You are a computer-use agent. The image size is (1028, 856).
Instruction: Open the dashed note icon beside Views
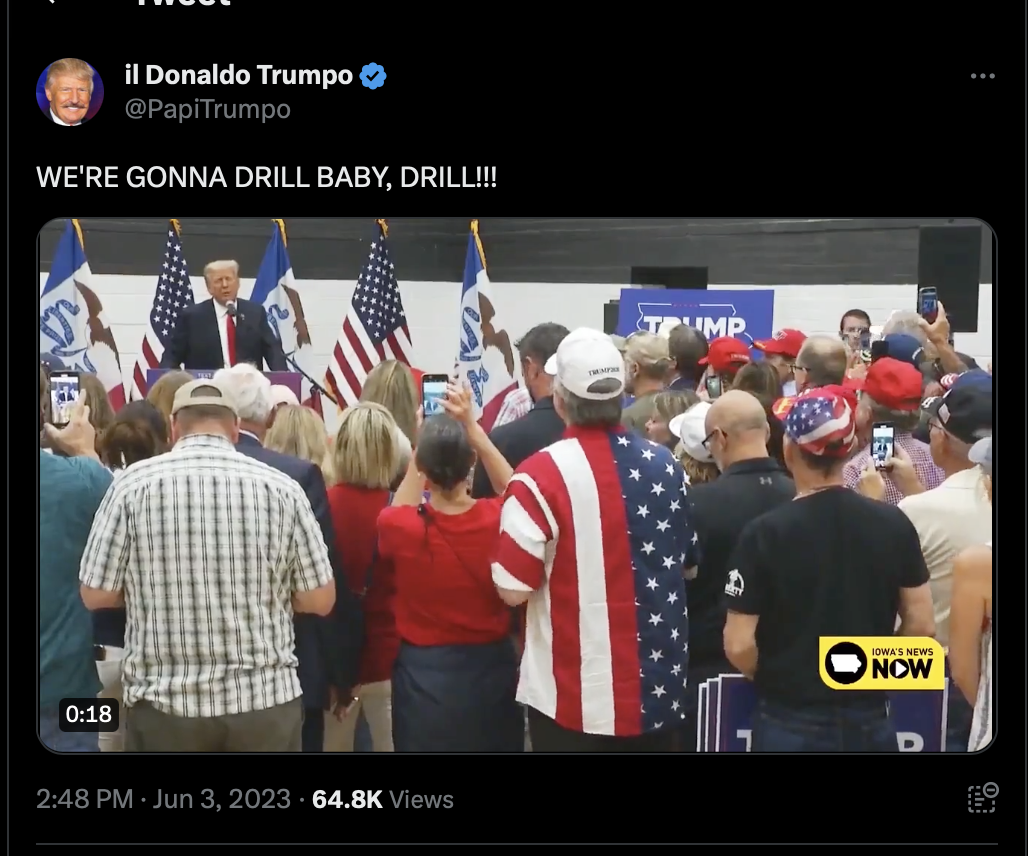pos(983,798)
